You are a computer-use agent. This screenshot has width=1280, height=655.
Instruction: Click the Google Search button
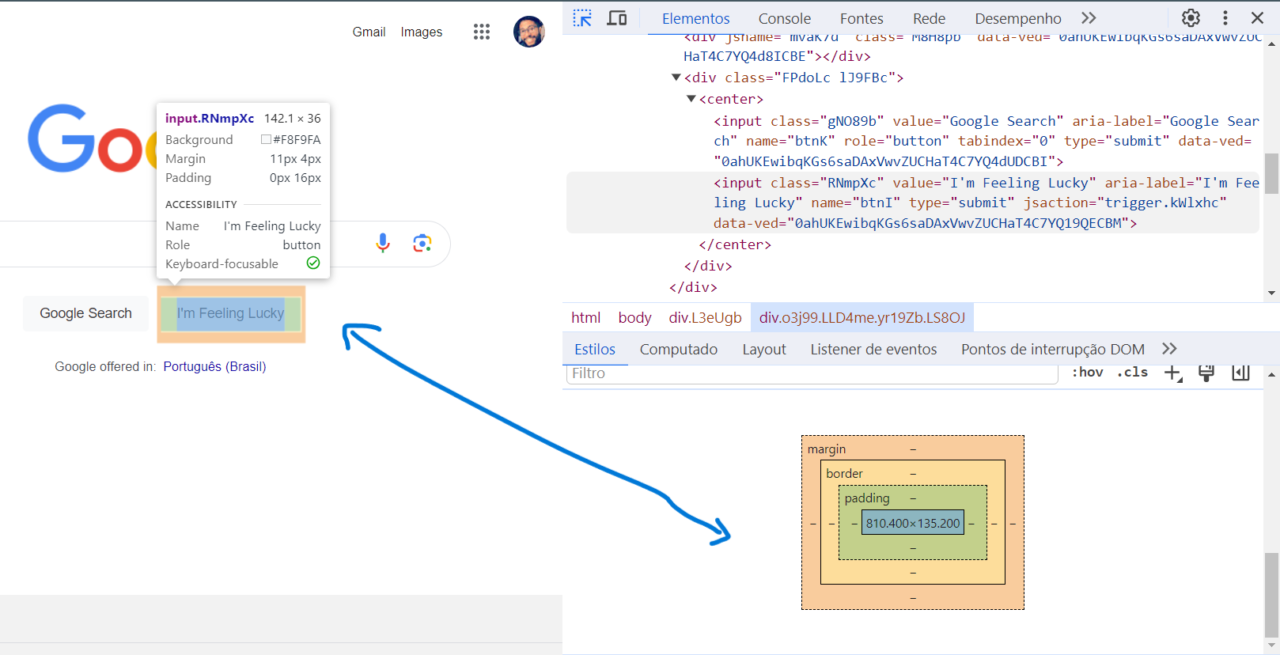(85, 313)
